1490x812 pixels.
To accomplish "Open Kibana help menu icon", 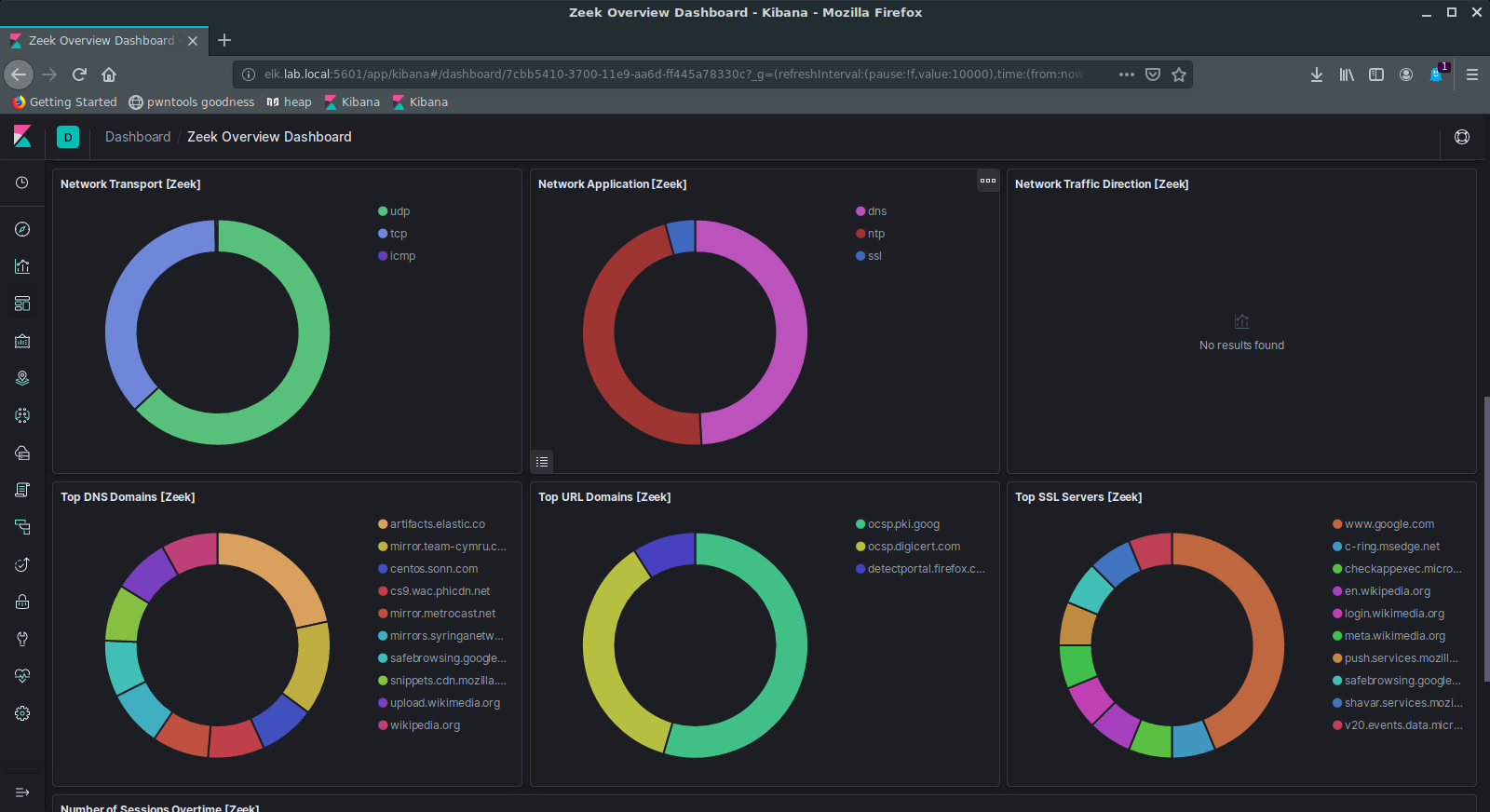I will tap(1462, 137).
